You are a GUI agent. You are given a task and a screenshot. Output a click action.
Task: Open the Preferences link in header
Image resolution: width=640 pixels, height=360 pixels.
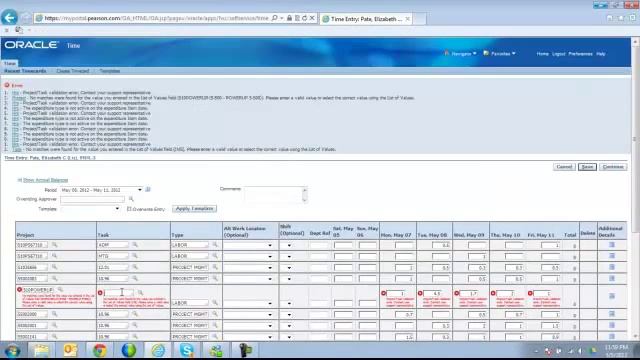[580, 54]
